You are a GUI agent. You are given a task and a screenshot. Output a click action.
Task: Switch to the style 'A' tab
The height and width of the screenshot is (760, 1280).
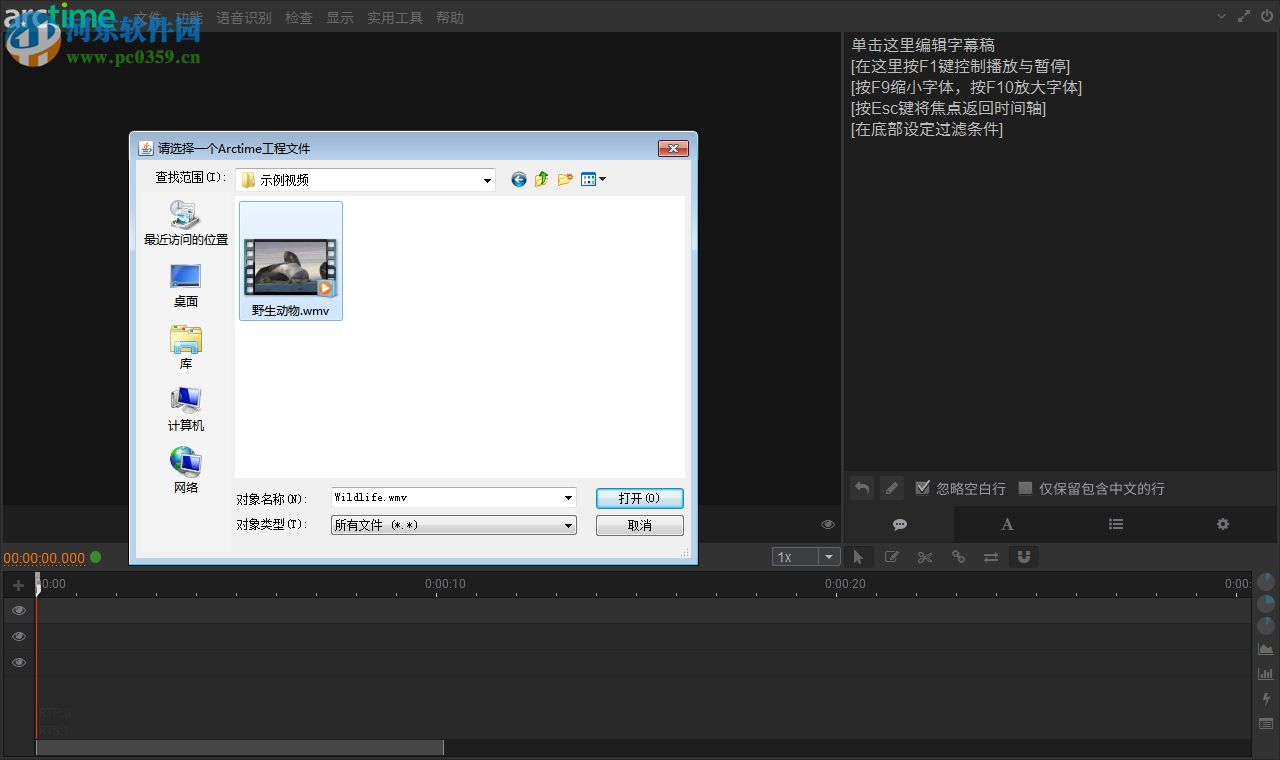1007,524
